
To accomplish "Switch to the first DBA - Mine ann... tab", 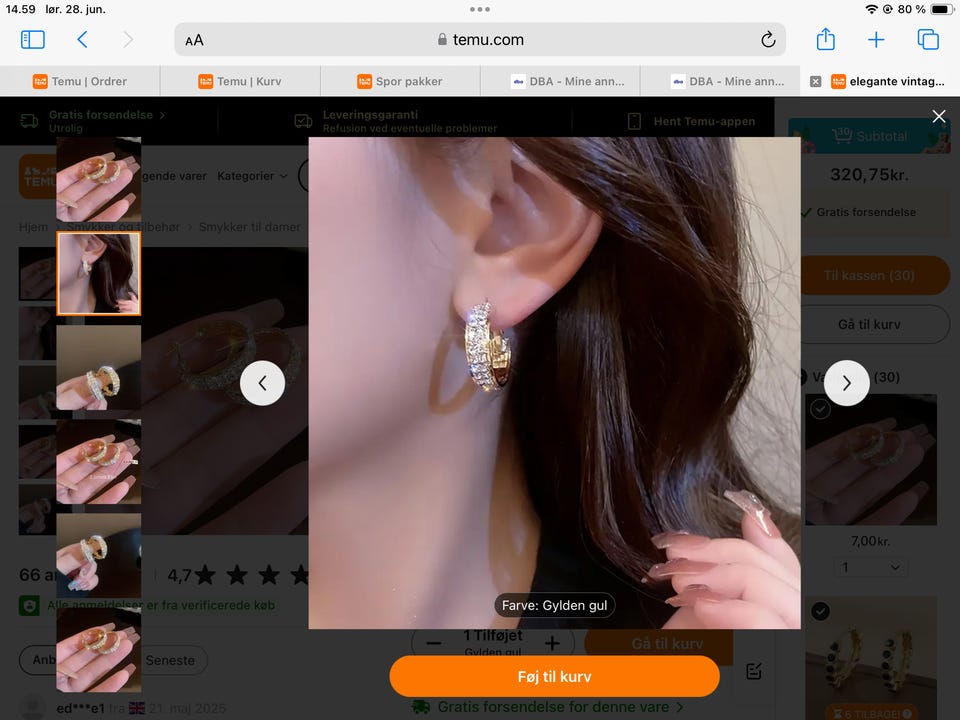I will tap(560, 81).
